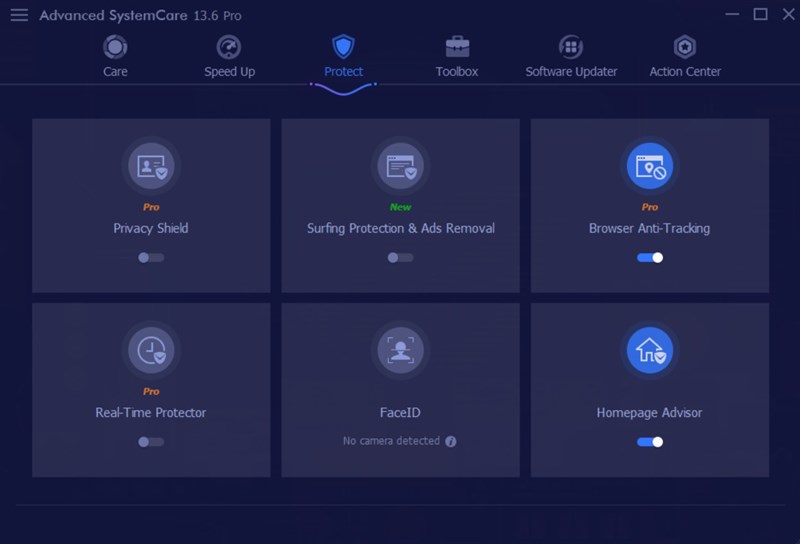Click the Software Updater grid icon

coord(571,47)
